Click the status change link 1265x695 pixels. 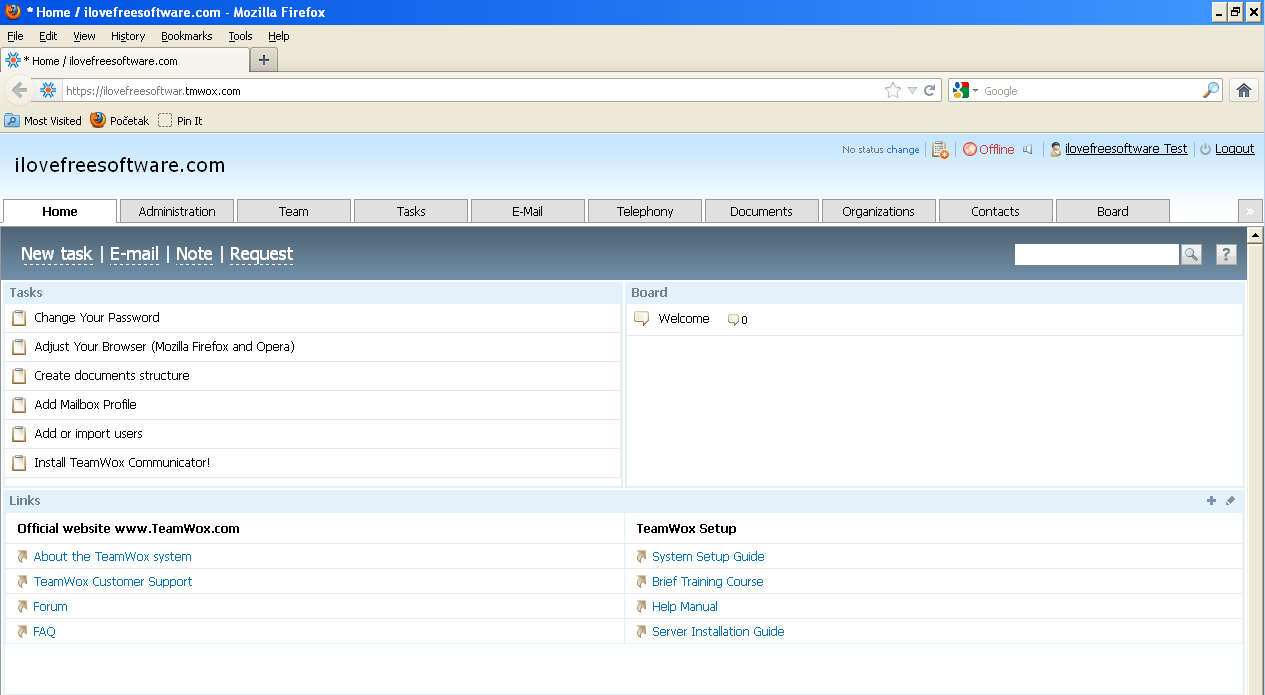click(902, 150)
